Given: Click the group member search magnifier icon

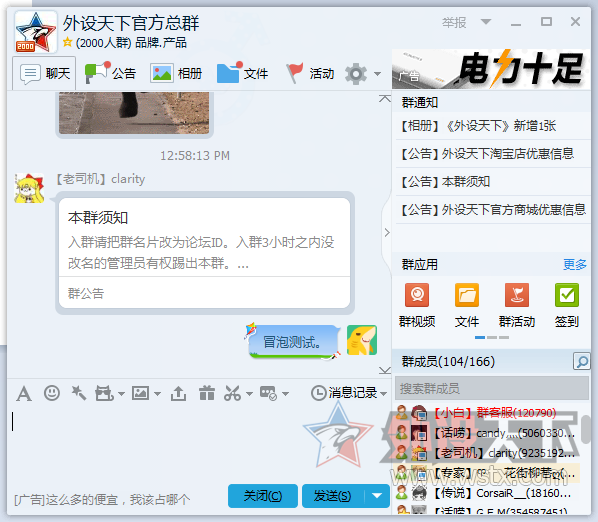Looking at the screenshot, I should 581,361.
